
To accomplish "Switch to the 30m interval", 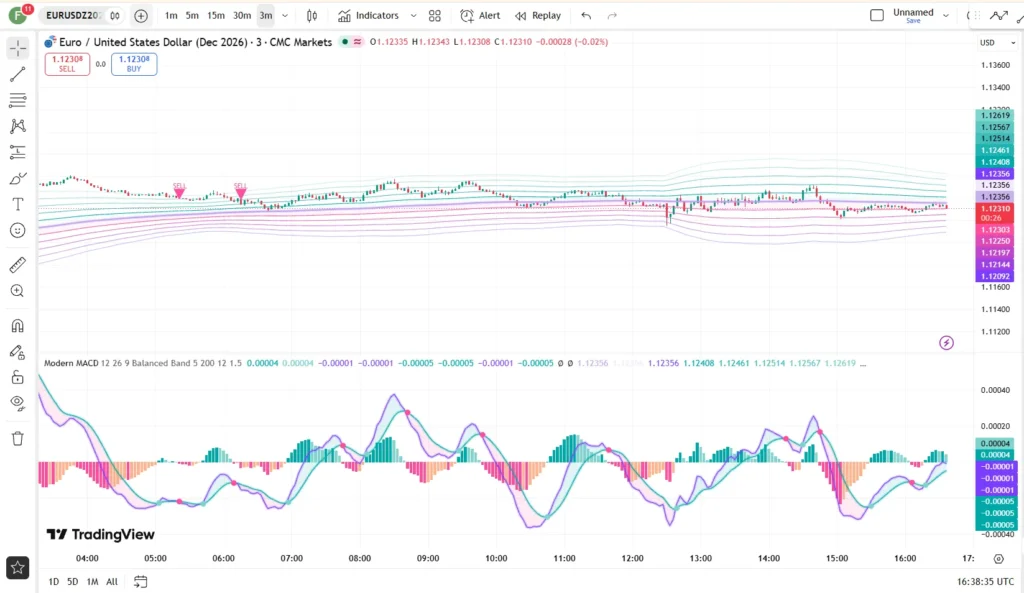I will [242, 16].
